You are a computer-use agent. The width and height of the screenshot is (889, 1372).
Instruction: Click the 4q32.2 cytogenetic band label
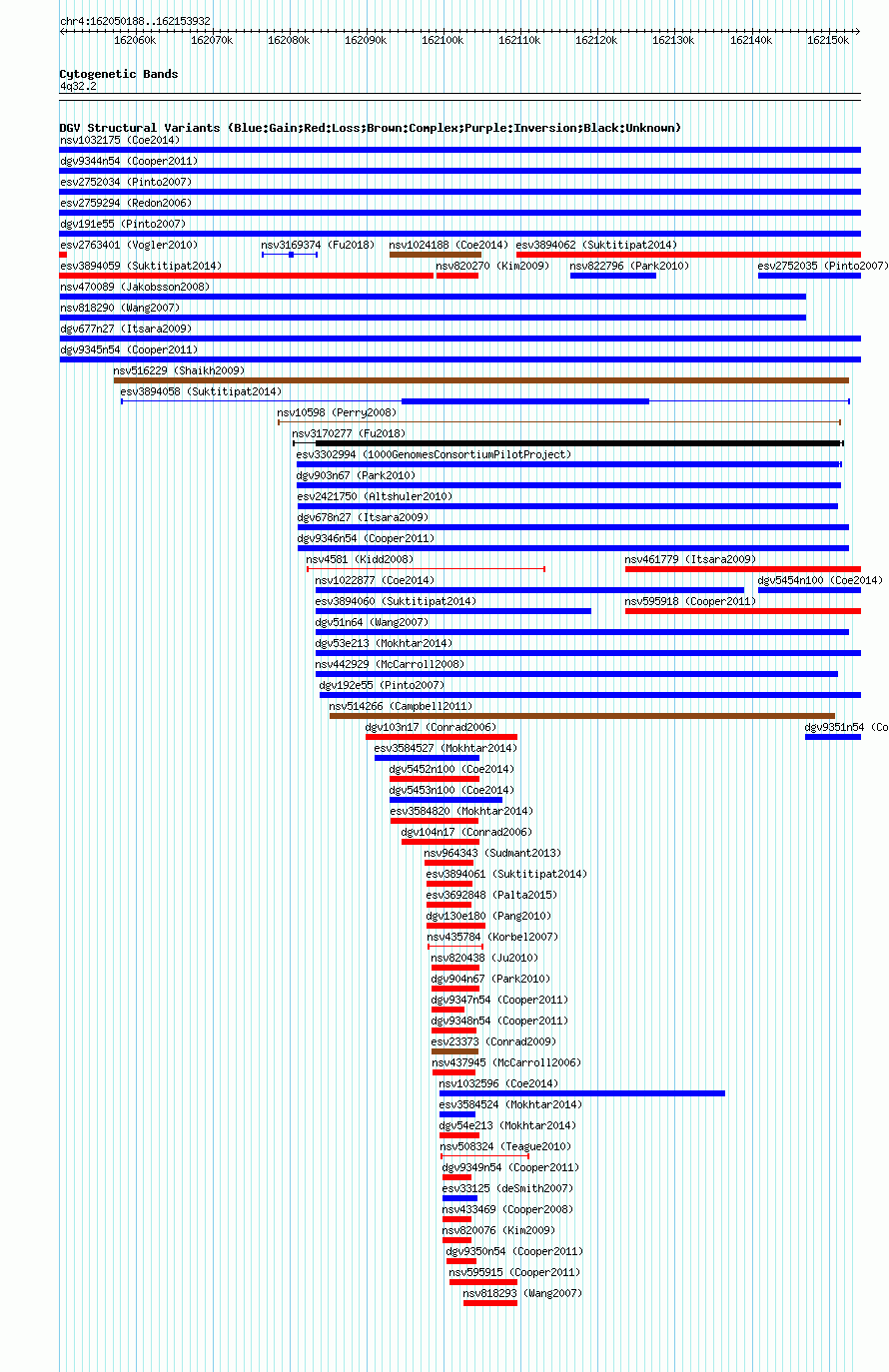click(x=78, y=86)
